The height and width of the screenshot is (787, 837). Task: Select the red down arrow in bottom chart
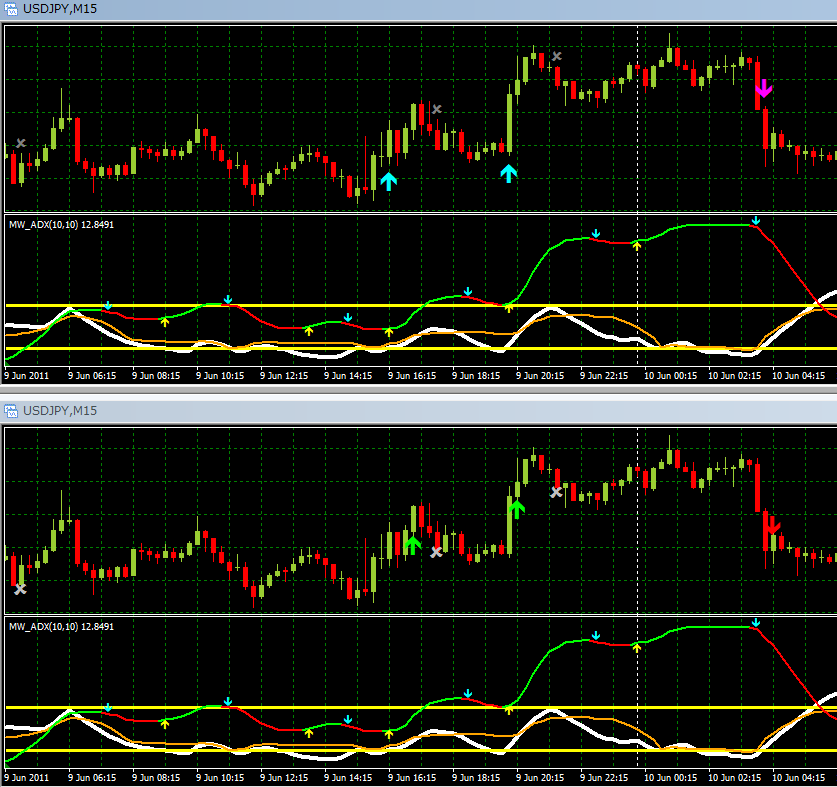pos(772,526)
